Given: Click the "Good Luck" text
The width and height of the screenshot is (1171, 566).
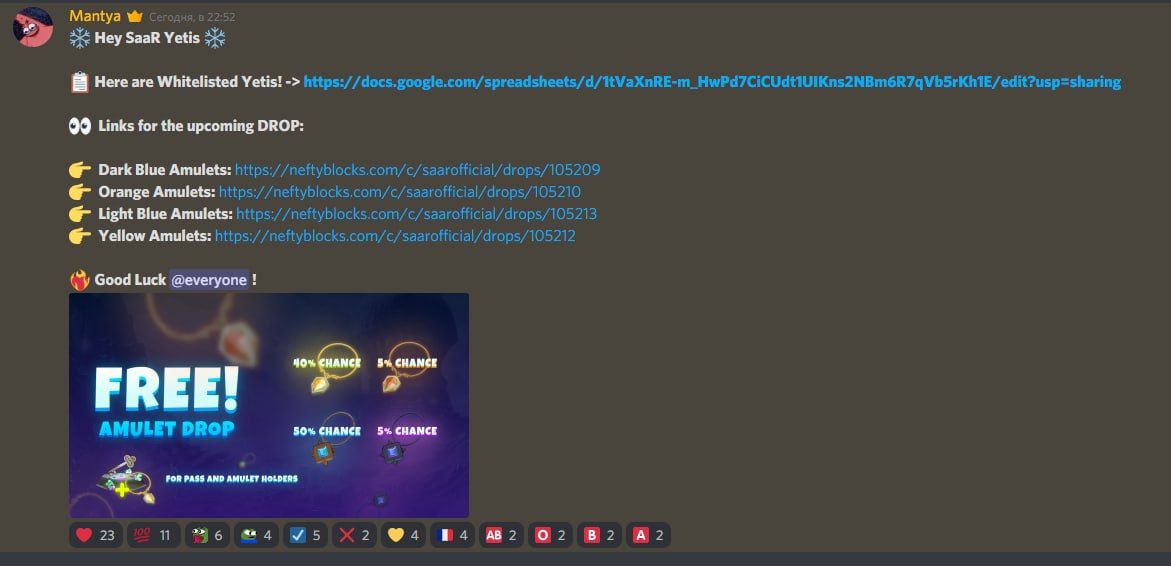Looking at the screenshot, I should (130, 280).
